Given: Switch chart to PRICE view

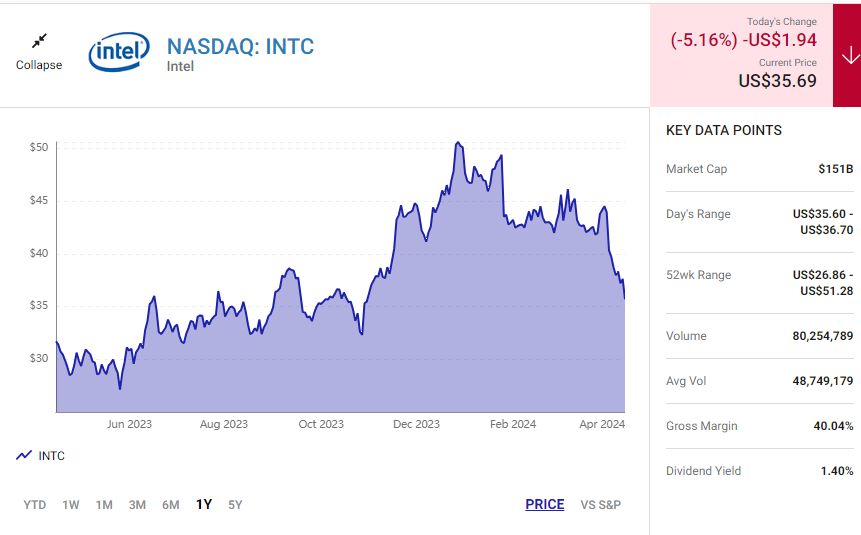Looking at the screenshot, I should pyautogui.click(x=545, y=504).
